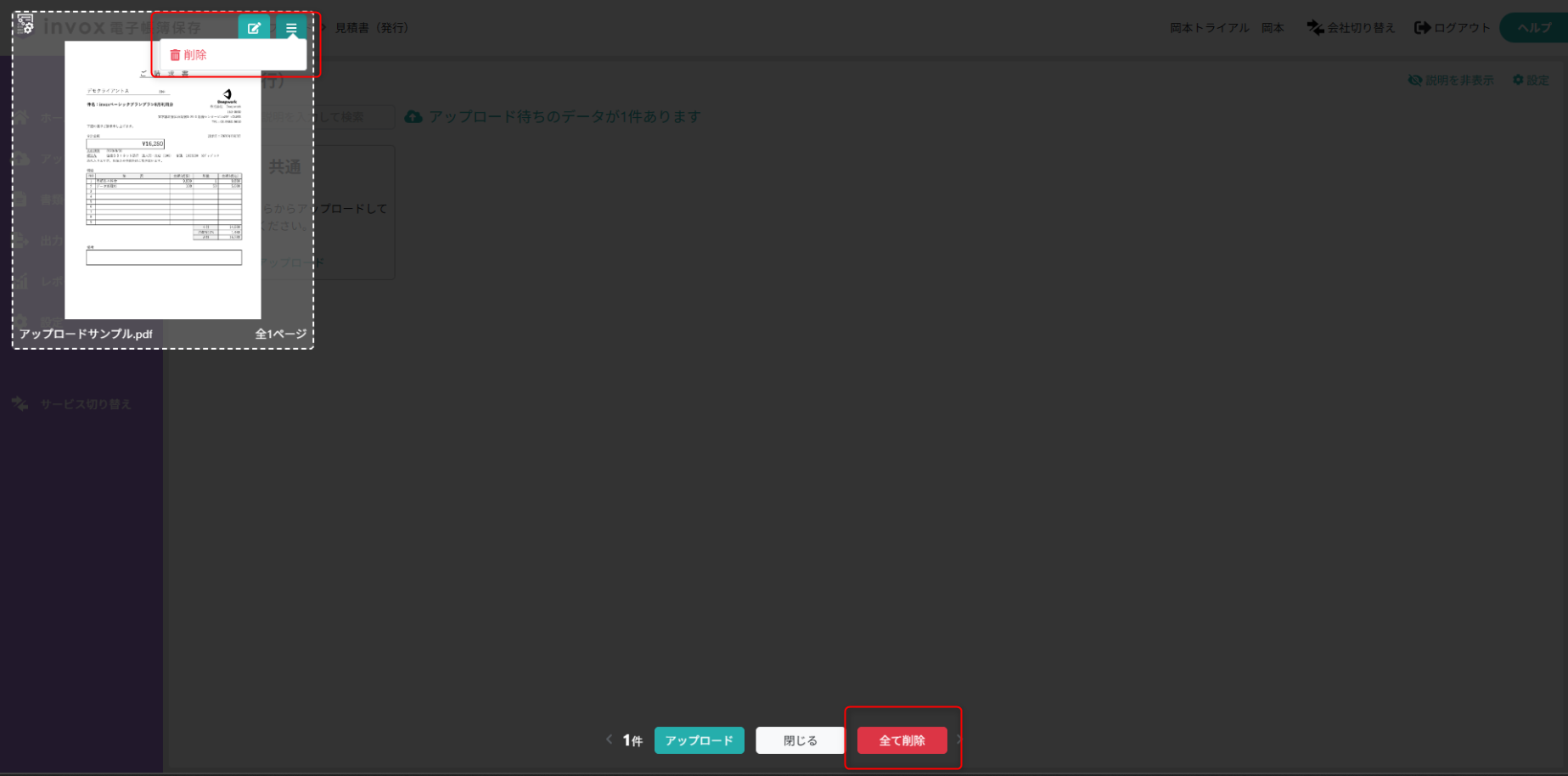This screenshot has width=1568, height=776.
Task: Click the red 全て削除 button
Action: (x=902, y=740)
